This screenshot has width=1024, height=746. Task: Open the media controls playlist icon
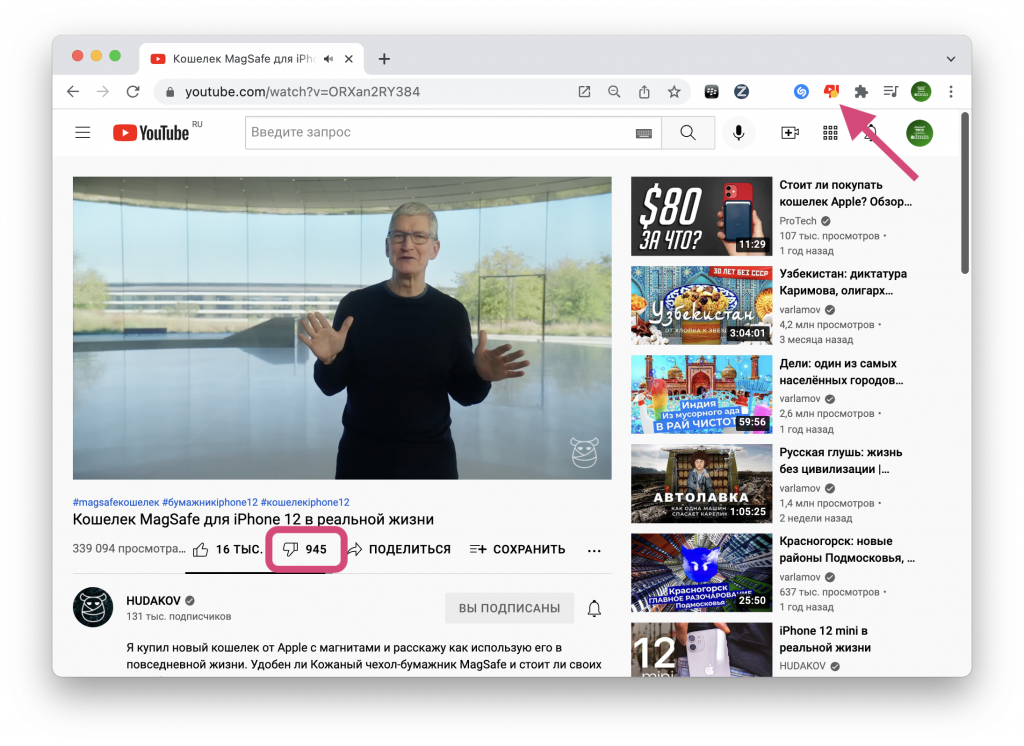(x=891, y=92)
